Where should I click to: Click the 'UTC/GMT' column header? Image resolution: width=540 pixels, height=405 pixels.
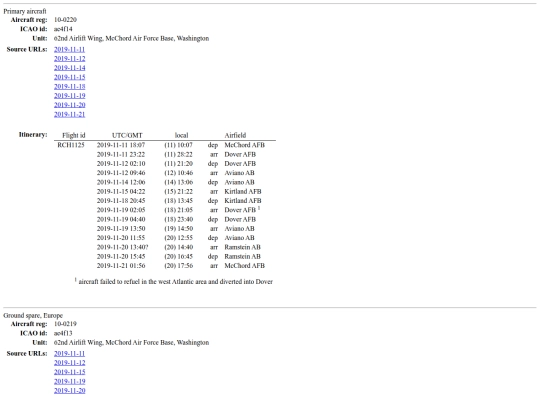click(127, 135)
